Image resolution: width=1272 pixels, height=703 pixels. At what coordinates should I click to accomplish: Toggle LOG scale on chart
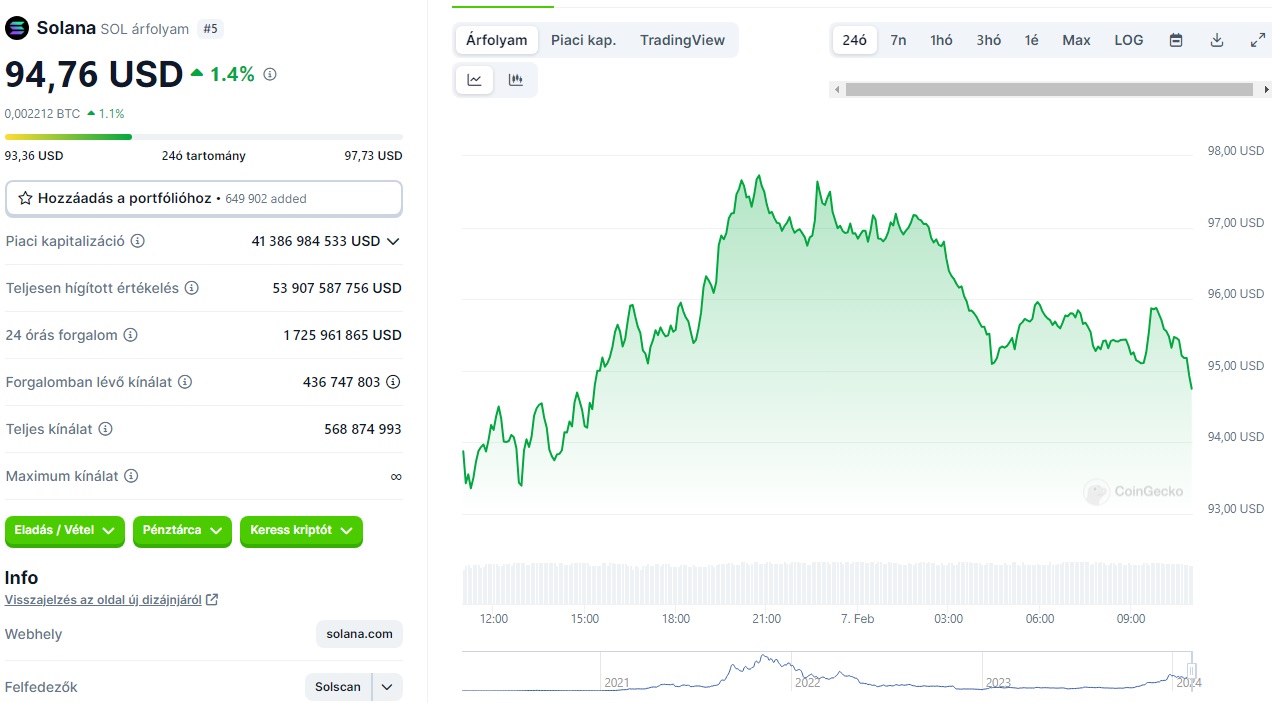pyautogui.click(x=1129, y=40)
